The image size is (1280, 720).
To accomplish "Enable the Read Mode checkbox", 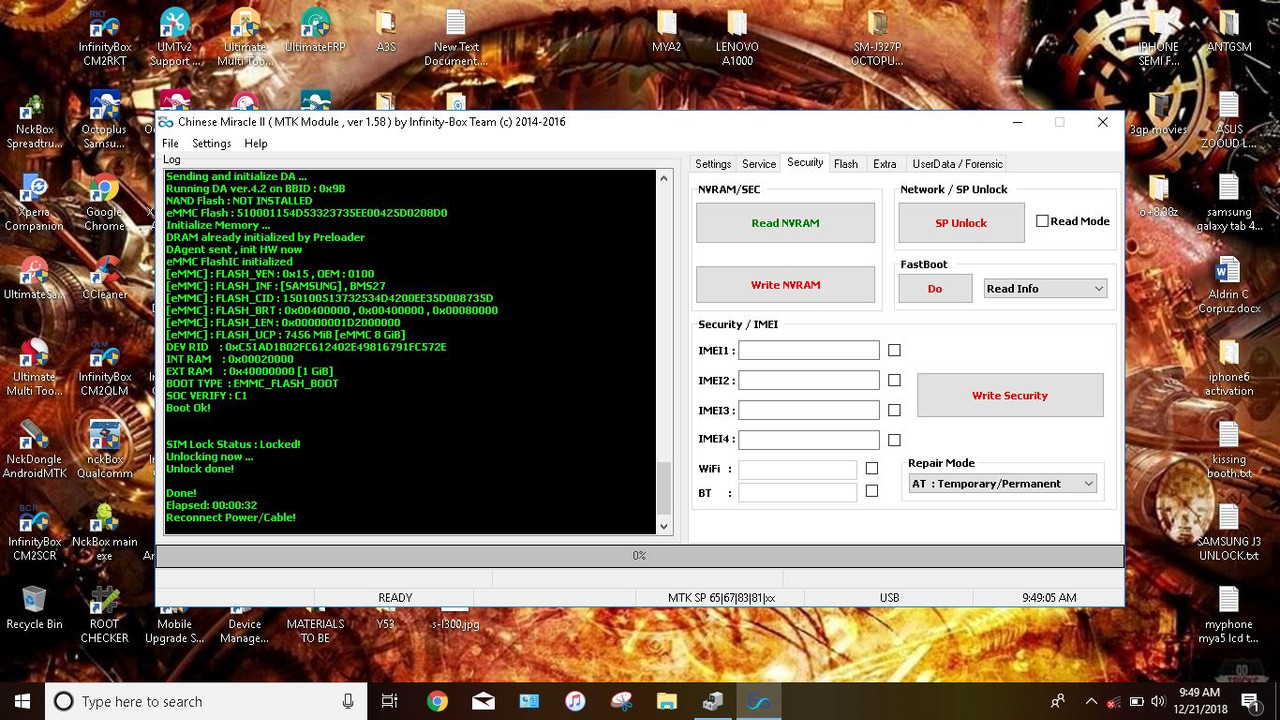I will [x=1042, y=221].
